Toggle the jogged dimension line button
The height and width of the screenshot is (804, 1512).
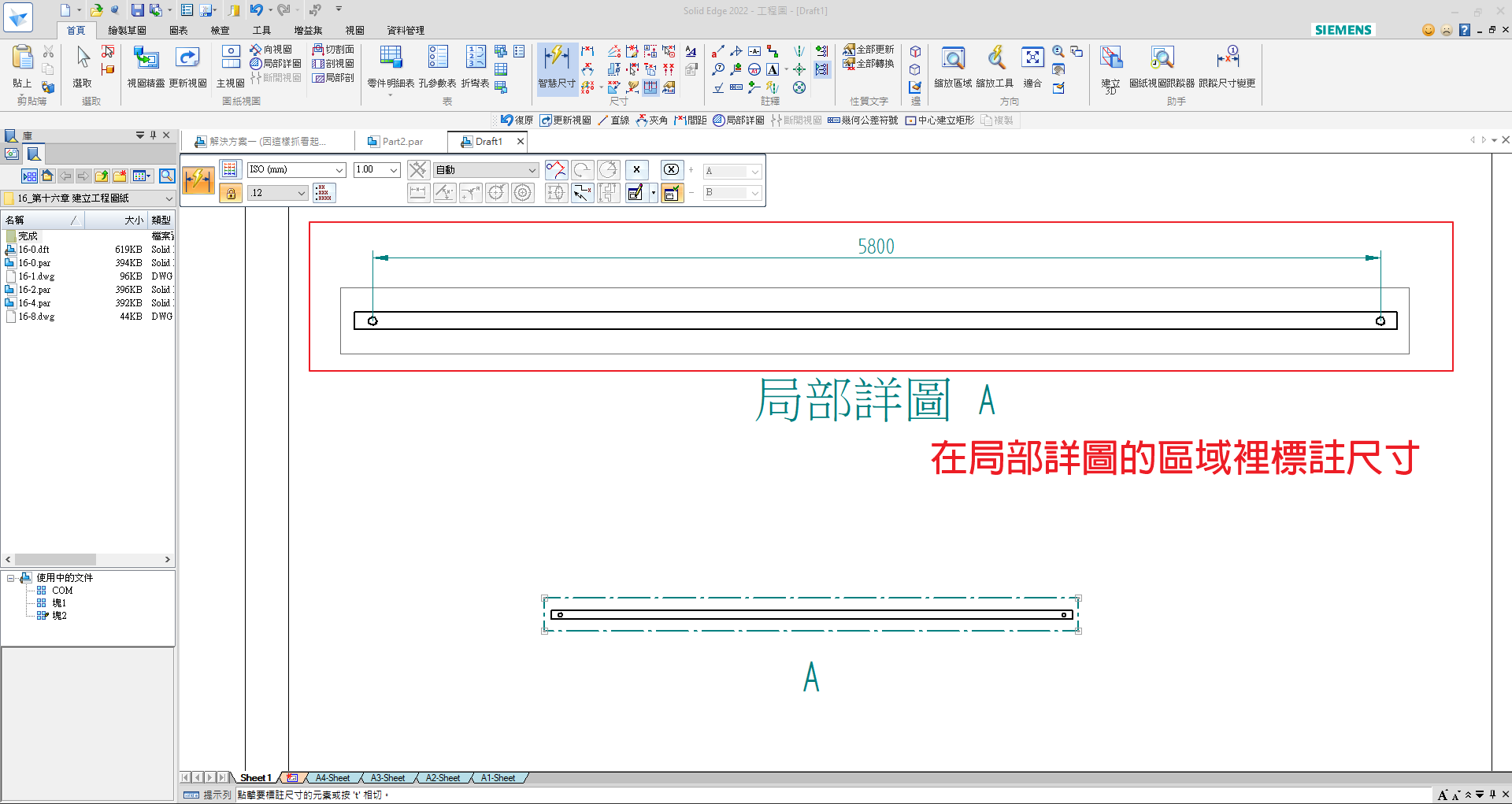tap(582, 193)
